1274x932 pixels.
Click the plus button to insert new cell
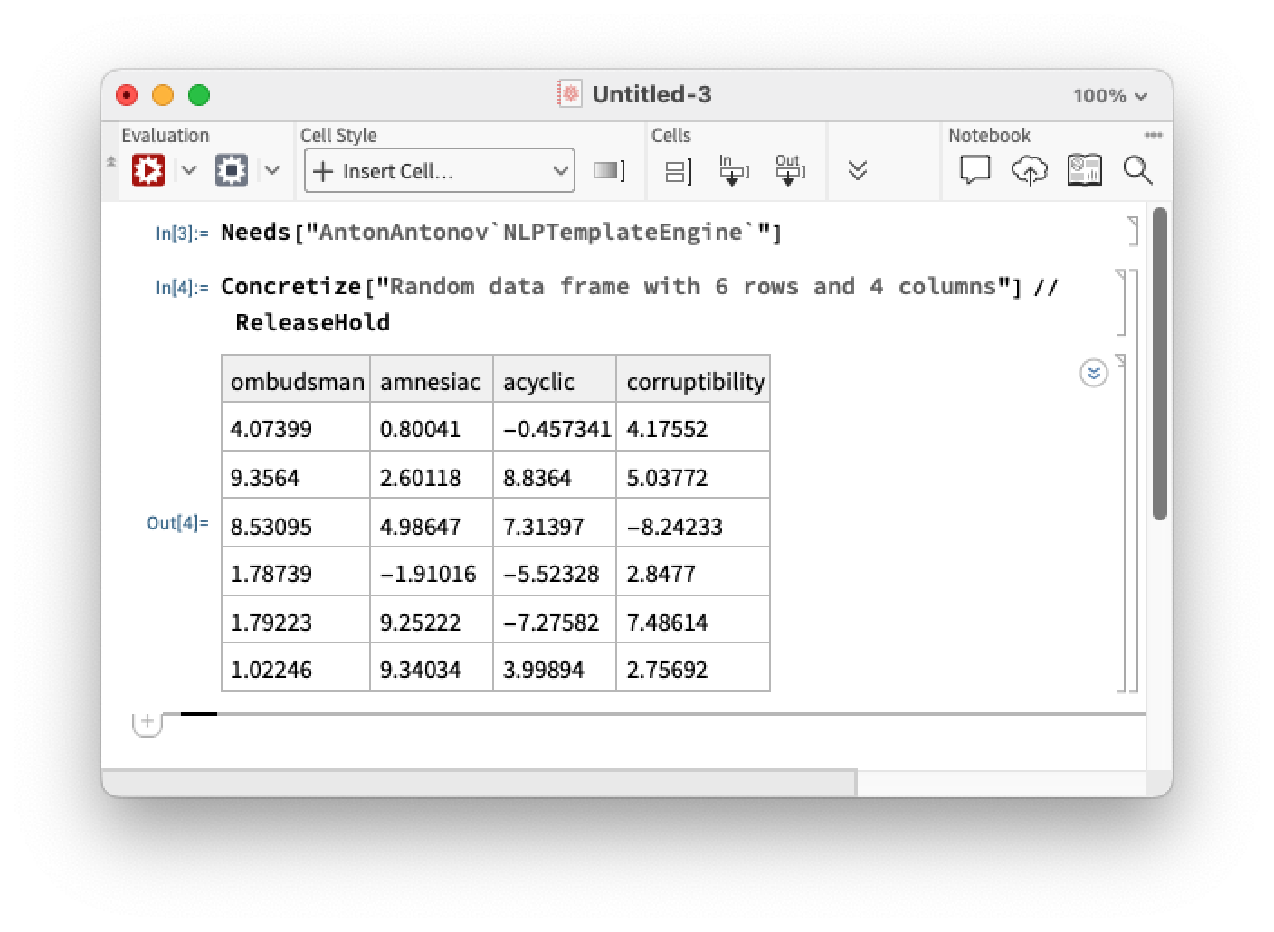[147, 722]
